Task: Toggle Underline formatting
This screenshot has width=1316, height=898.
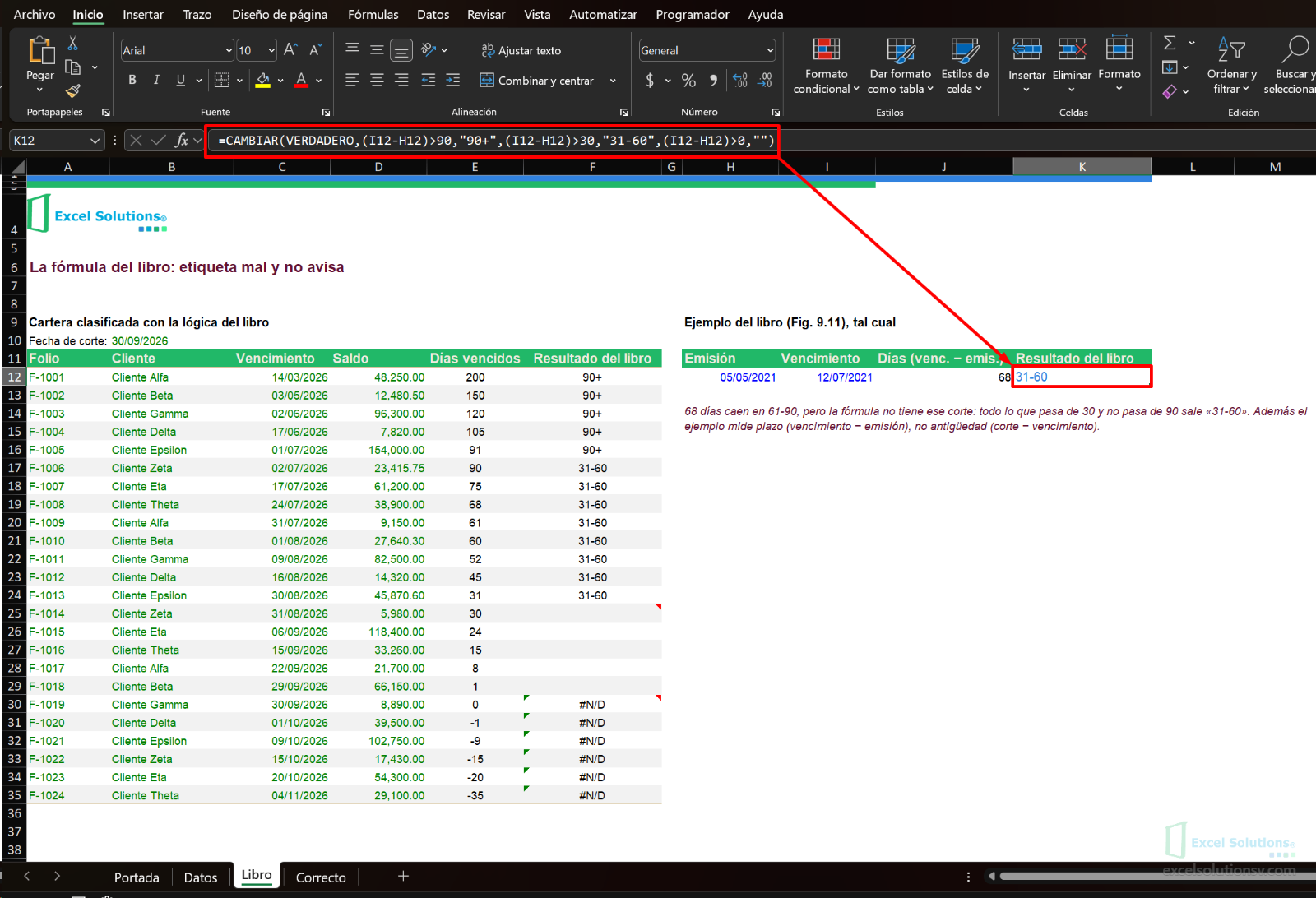Action: 180,80
